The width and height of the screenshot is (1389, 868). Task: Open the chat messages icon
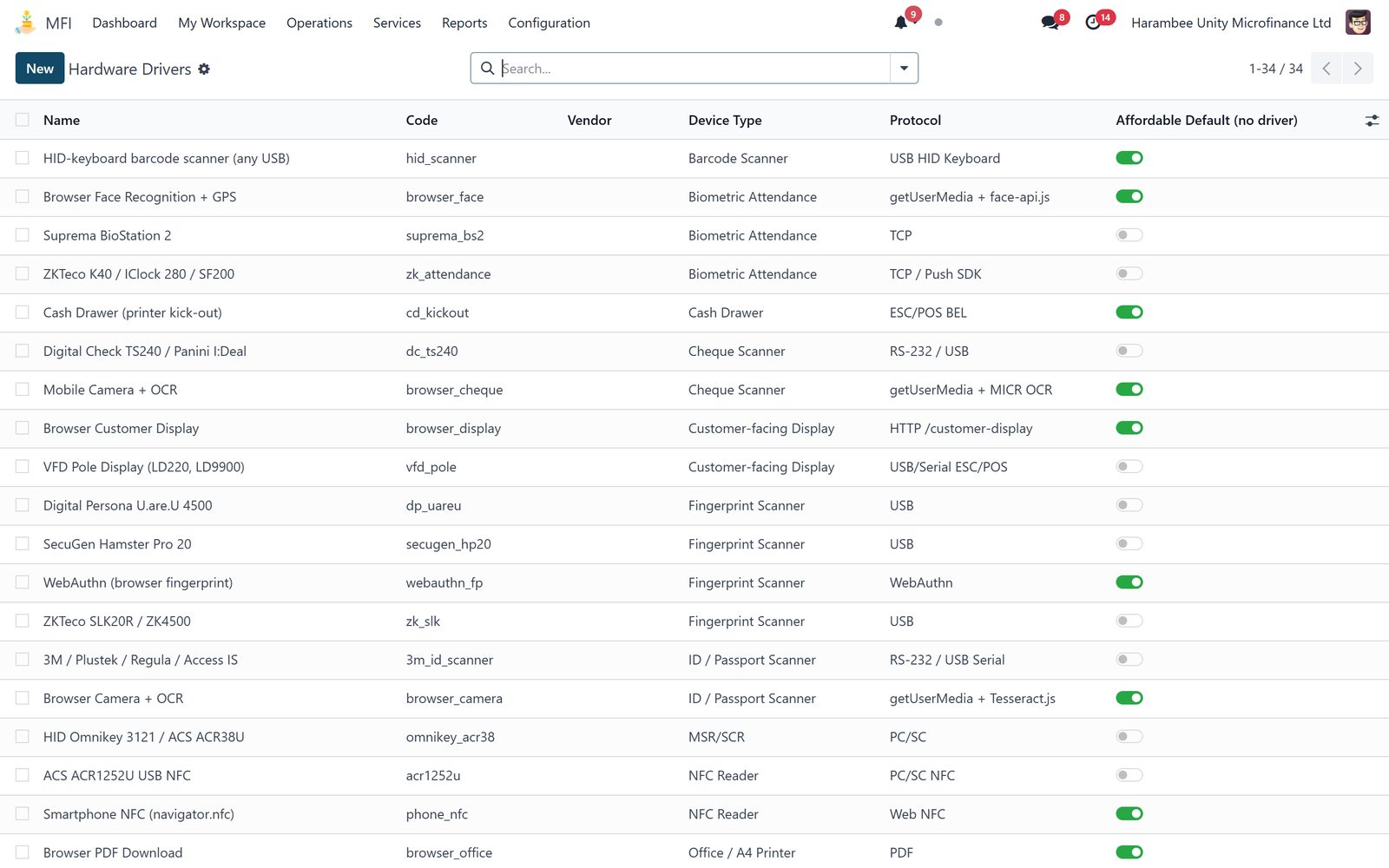pos(1050,23)
